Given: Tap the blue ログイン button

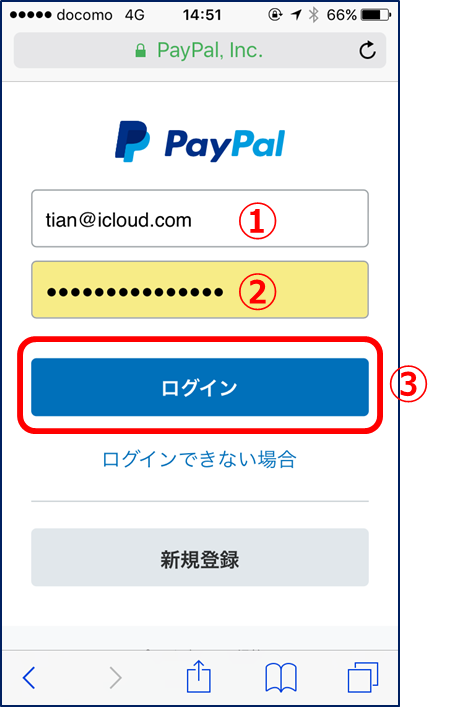Looking at the screenshot, I should tap(200, 387).
